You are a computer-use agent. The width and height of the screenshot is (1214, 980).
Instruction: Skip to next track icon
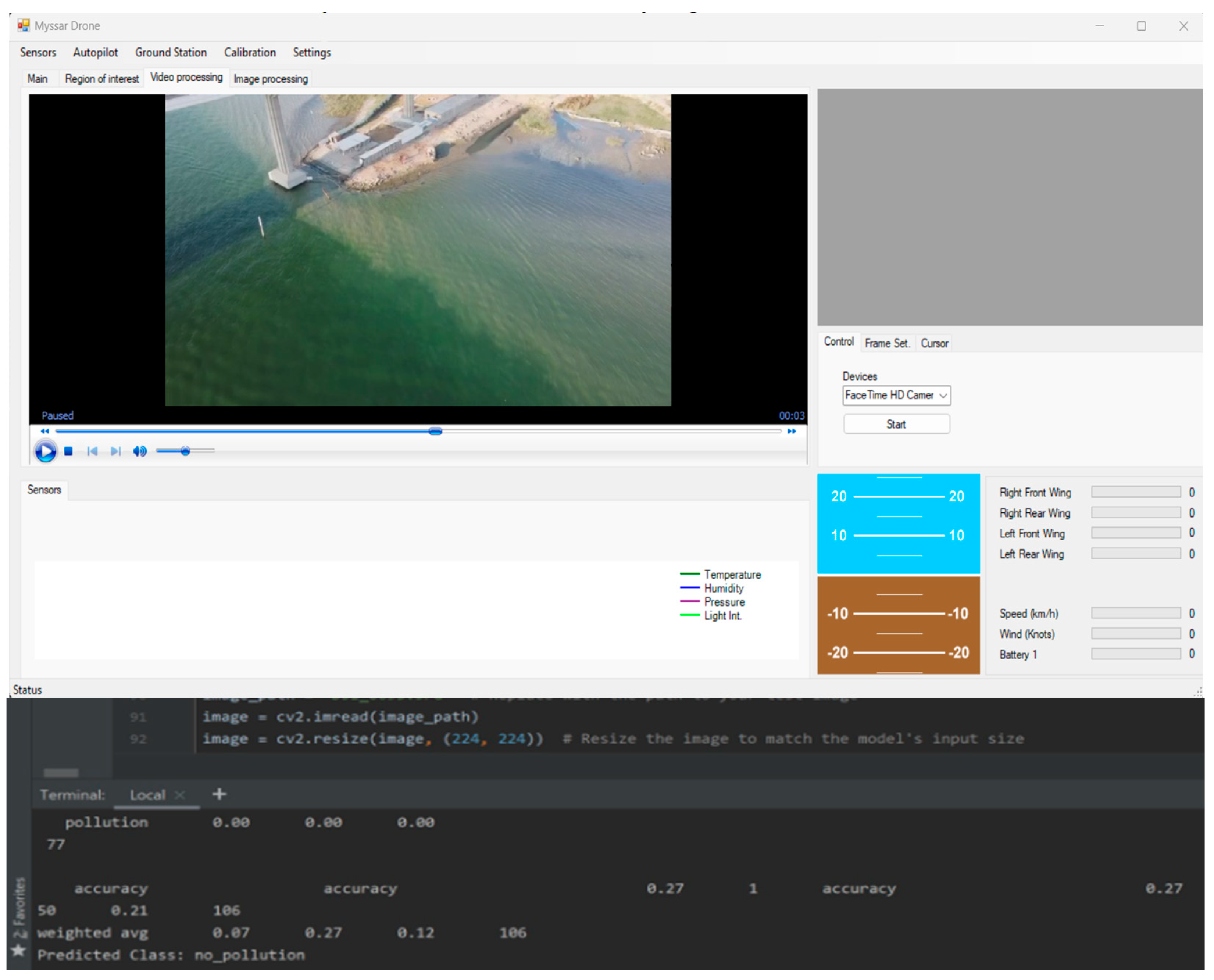pyautogui.click(x=116, y=452)
